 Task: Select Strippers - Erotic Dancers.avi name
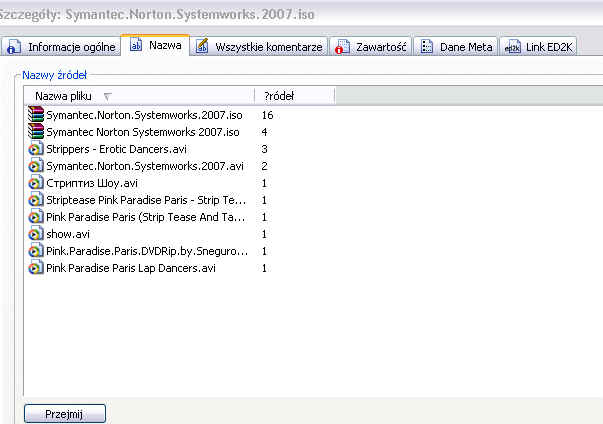click(117, 149)
